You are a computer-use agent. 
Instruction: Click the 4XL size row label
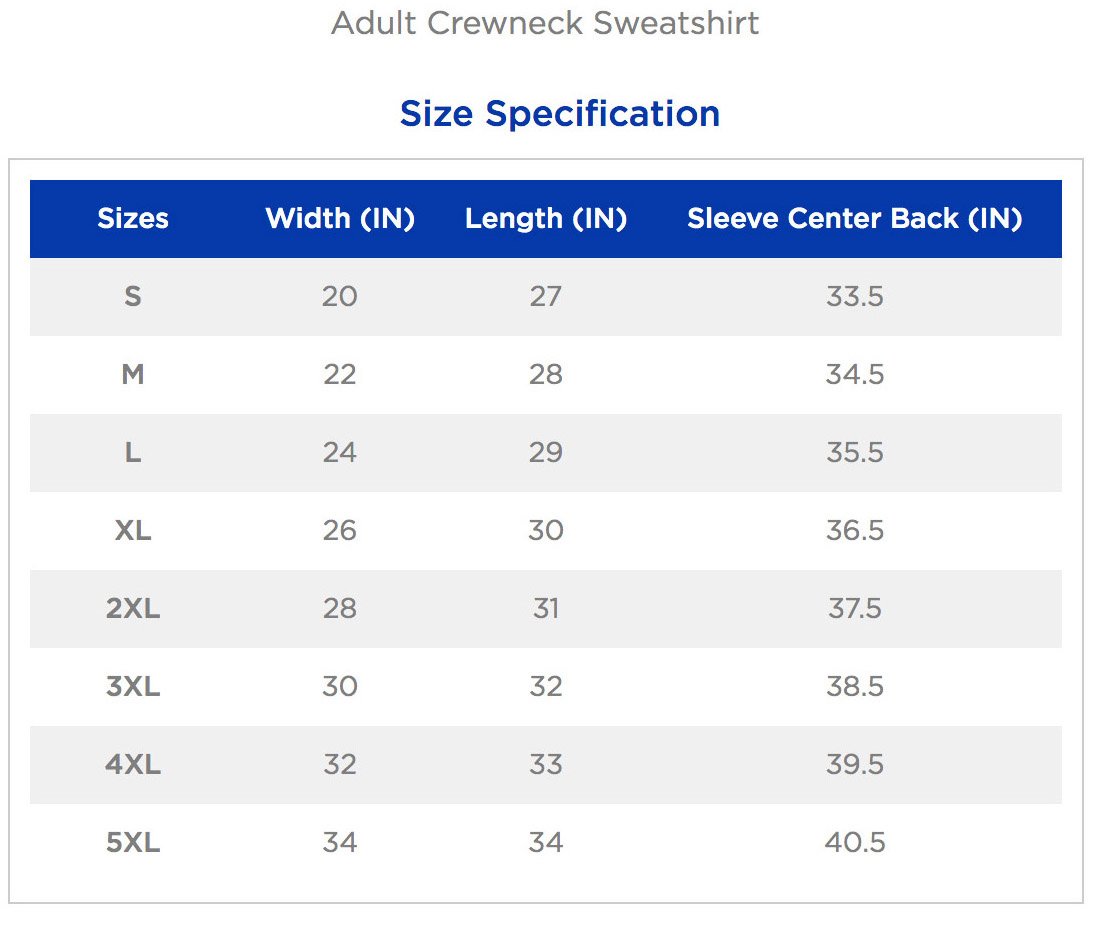pyautogui.click(x=133, y=764)
